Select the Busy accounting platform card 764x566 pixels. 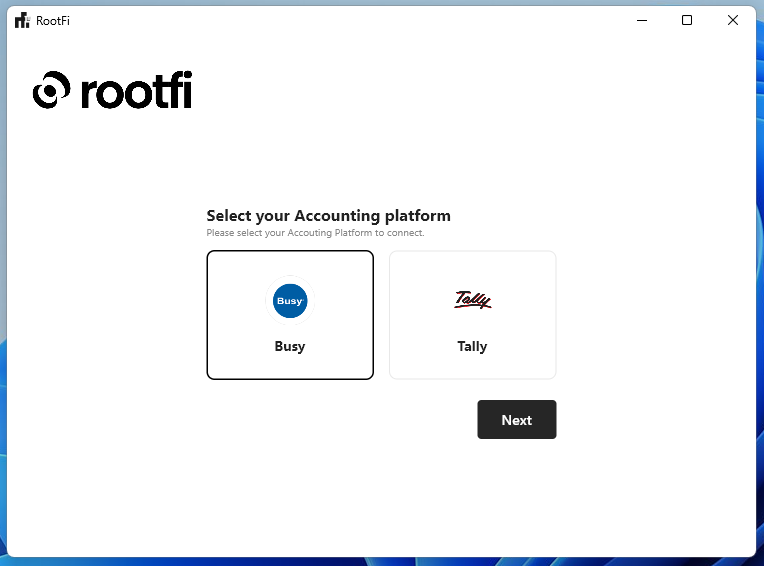(290, 315)
